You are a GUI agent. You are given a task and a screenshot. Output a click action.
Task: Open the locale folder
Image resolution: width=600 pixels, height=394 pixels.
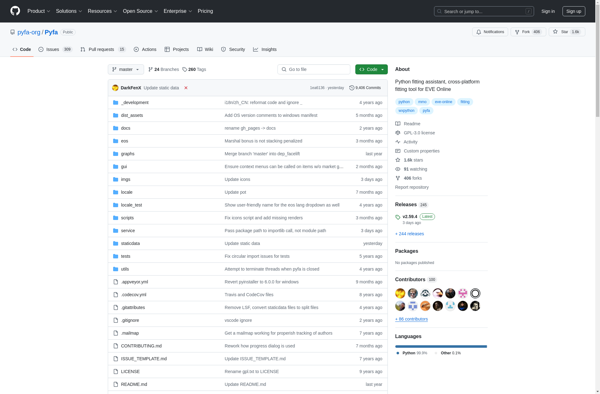pyautogui.click(x=127, y=192)
